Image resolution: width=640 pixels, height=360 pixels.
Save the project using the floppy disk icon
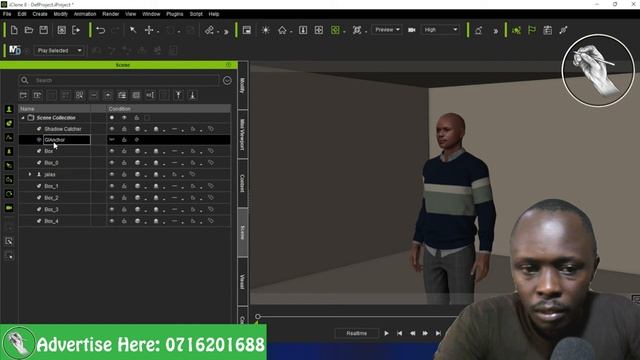[44, 30]
